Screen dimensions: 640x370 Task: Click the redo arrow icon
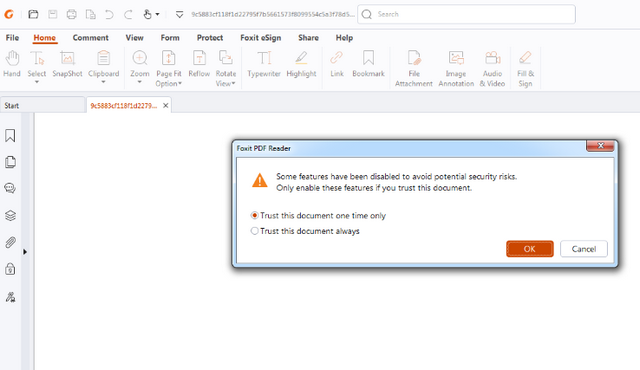coord(128,14)
